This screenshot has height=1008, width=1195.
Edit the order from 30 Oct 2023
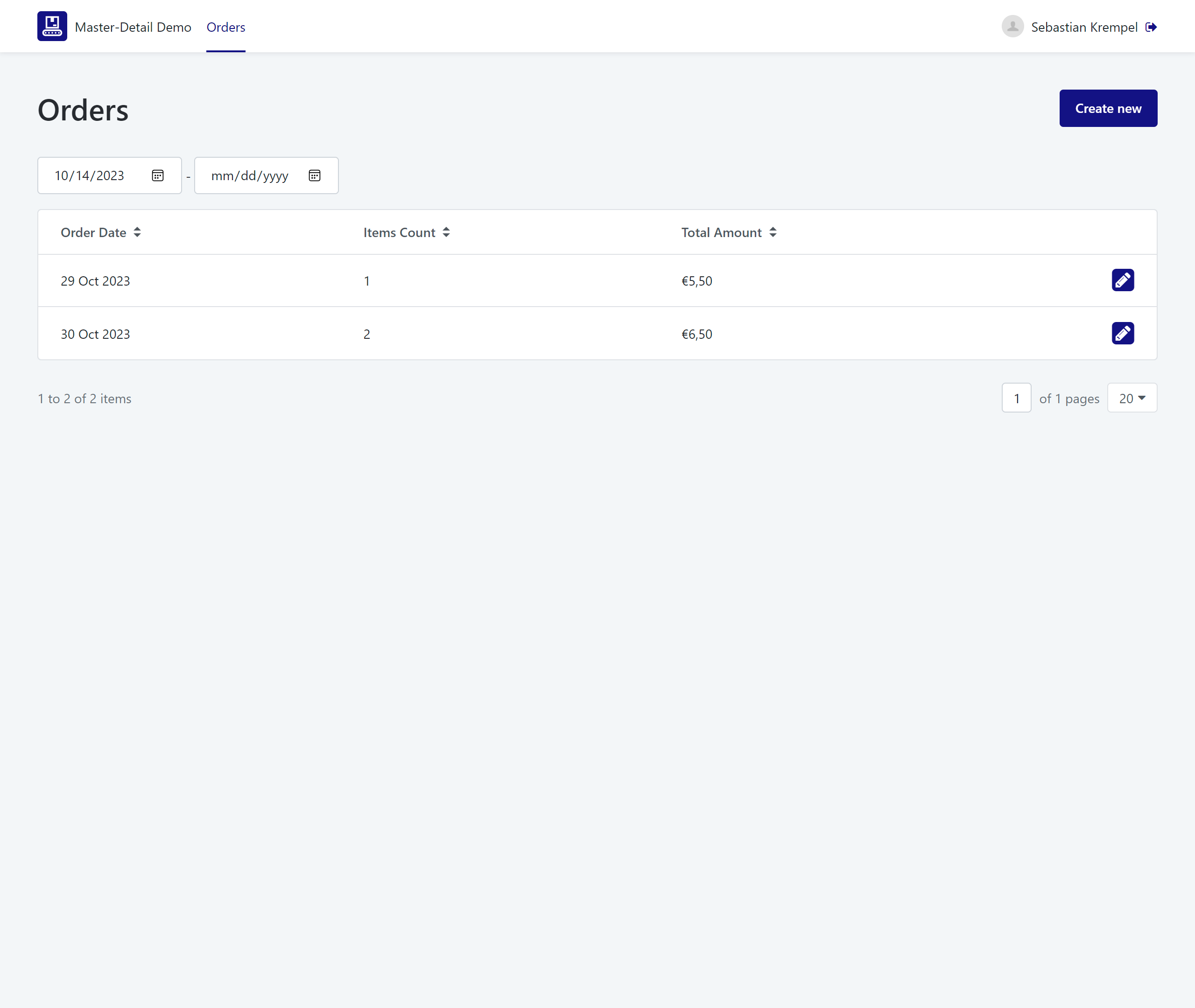coord(1123,333)
